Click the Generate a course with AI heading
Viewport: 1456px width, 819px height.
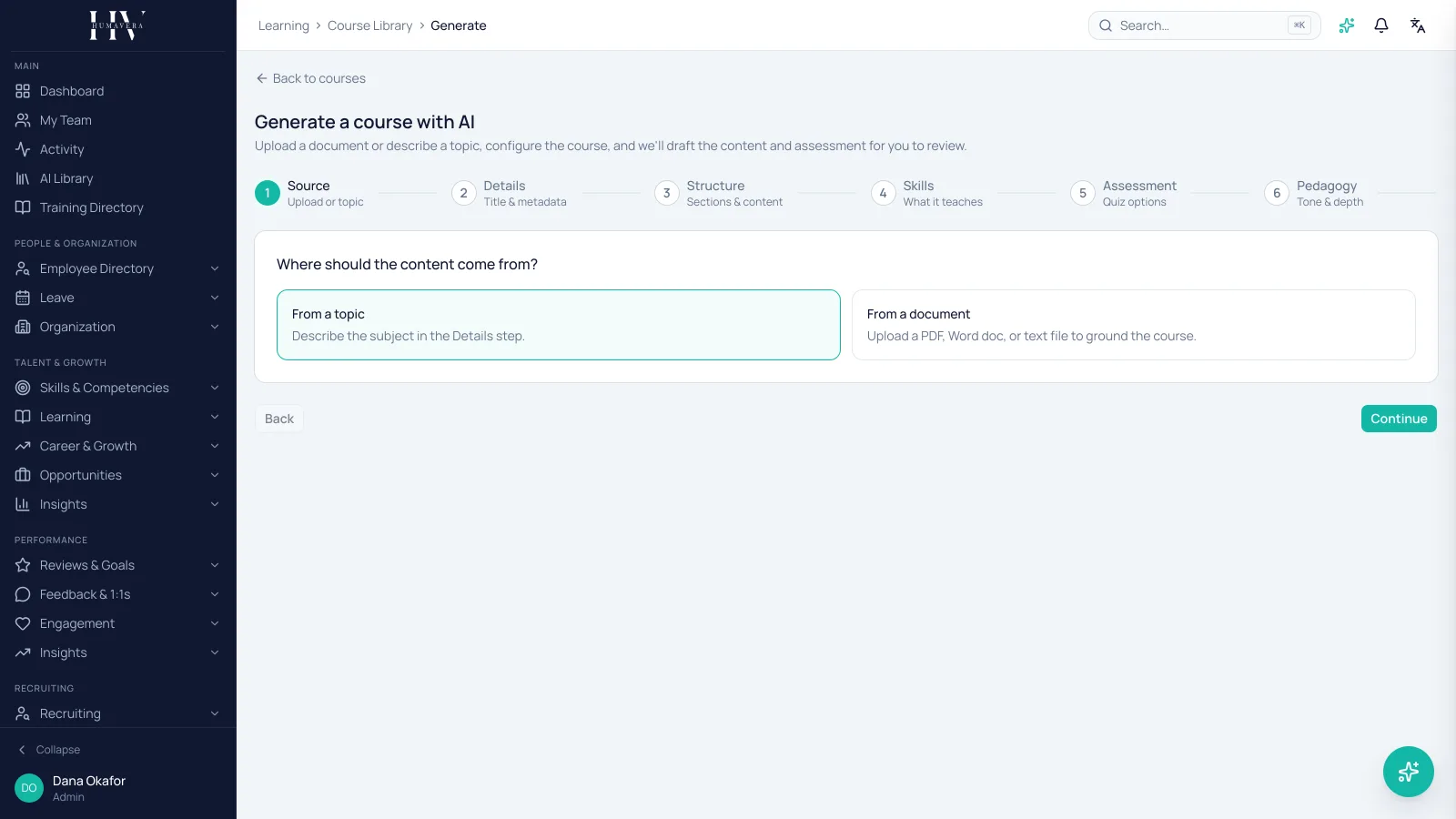(365, 122)
